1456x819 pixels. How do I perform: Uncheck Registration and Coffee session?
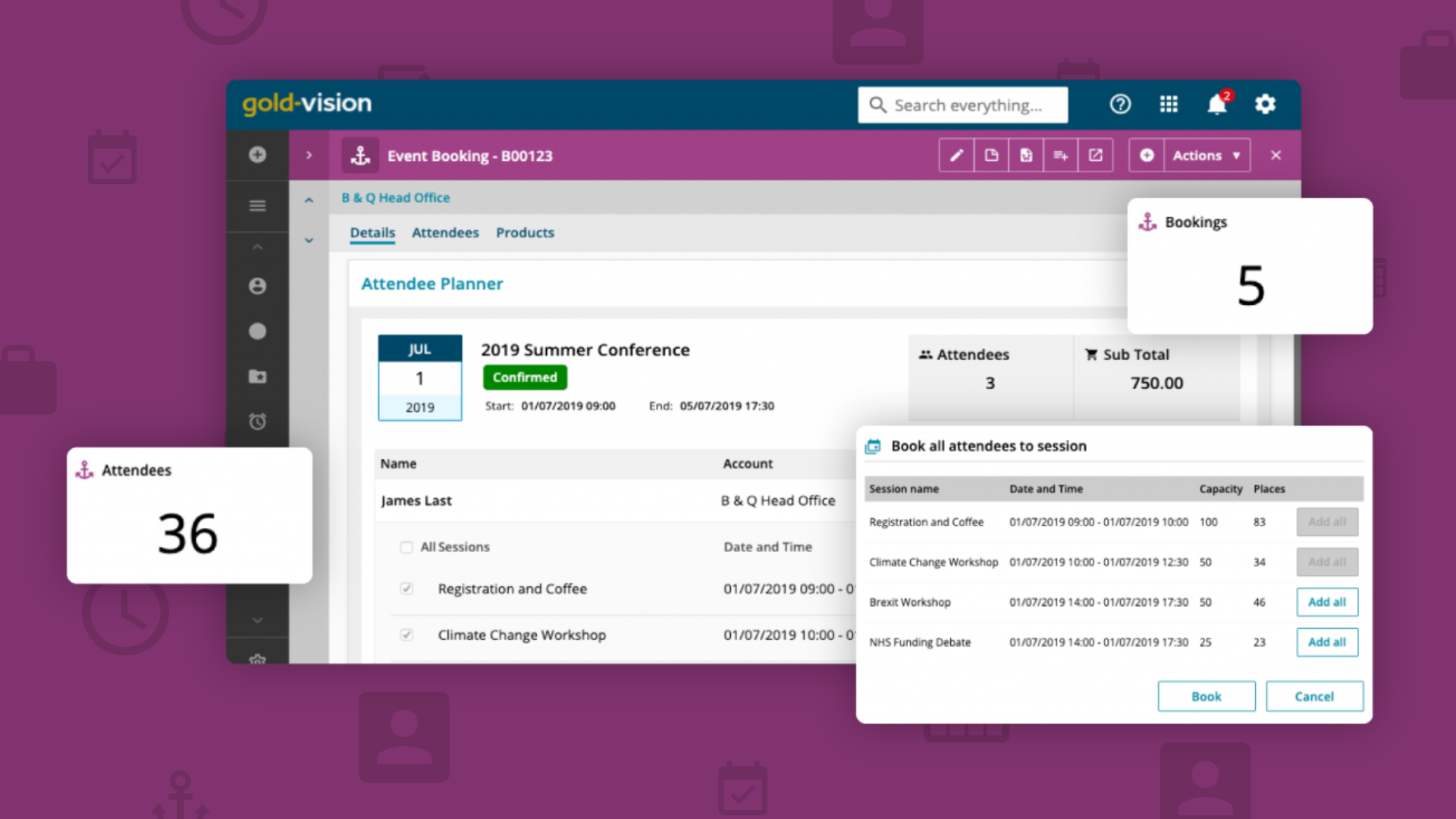(406, 588)
